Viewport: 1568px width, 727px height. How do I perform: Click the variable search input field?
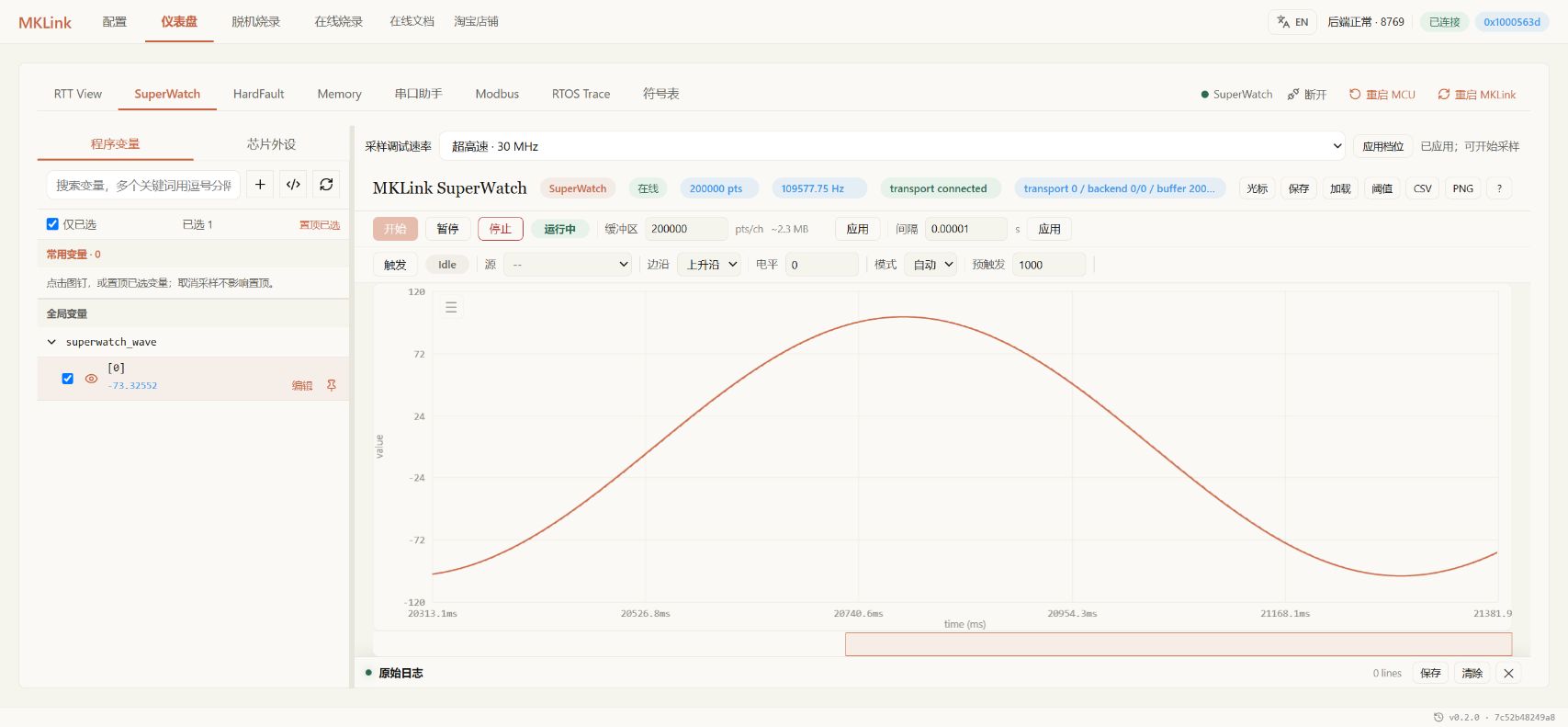(x=143, y=185)
